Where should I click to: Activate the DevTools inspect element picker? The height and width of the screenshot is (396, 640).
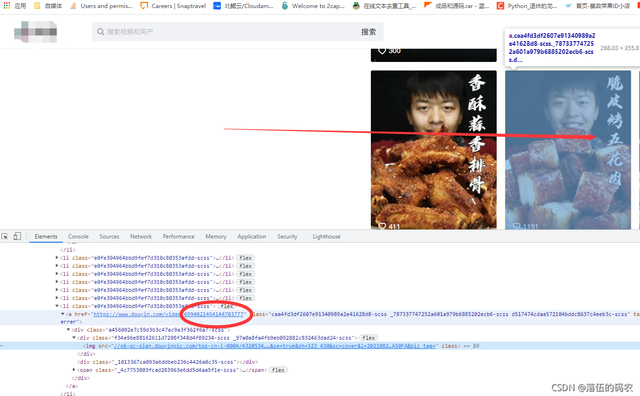click(x=5, y=236)
